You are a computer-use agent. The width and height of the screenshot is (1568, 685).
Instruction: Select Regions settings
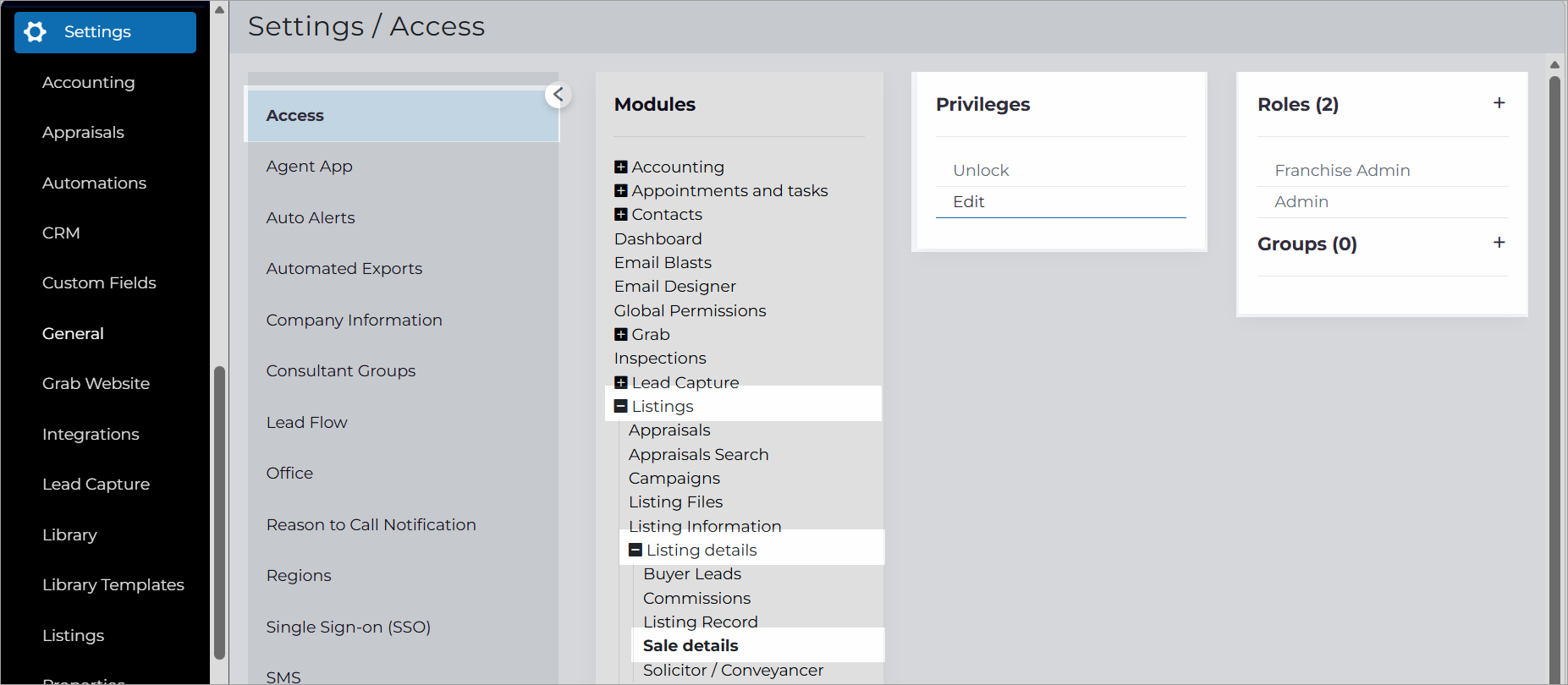299,576
